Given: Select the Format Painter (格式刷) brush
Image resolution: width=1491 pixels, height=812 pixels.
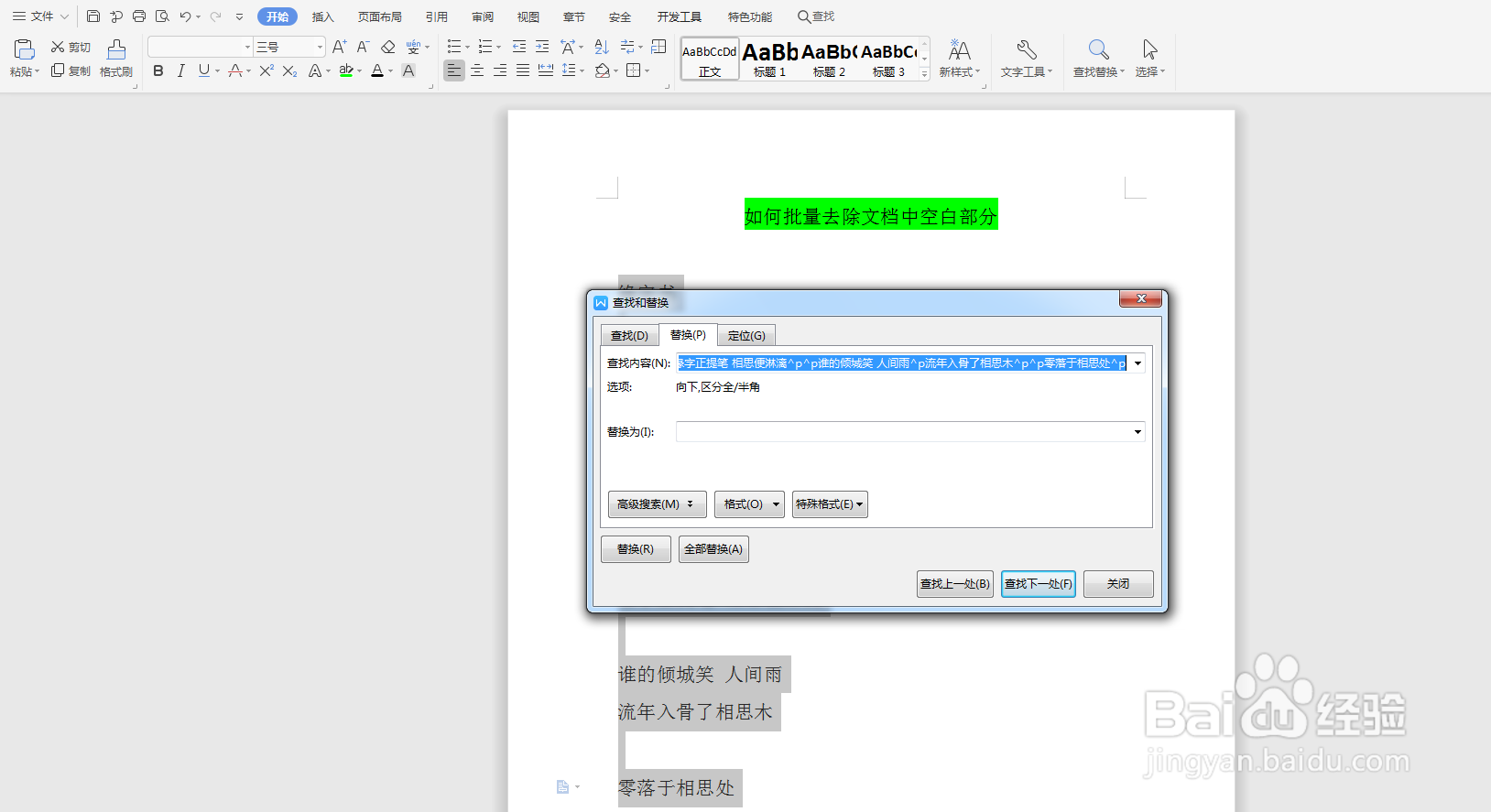Looking at the screenshot, I should (x=116, y=58).
